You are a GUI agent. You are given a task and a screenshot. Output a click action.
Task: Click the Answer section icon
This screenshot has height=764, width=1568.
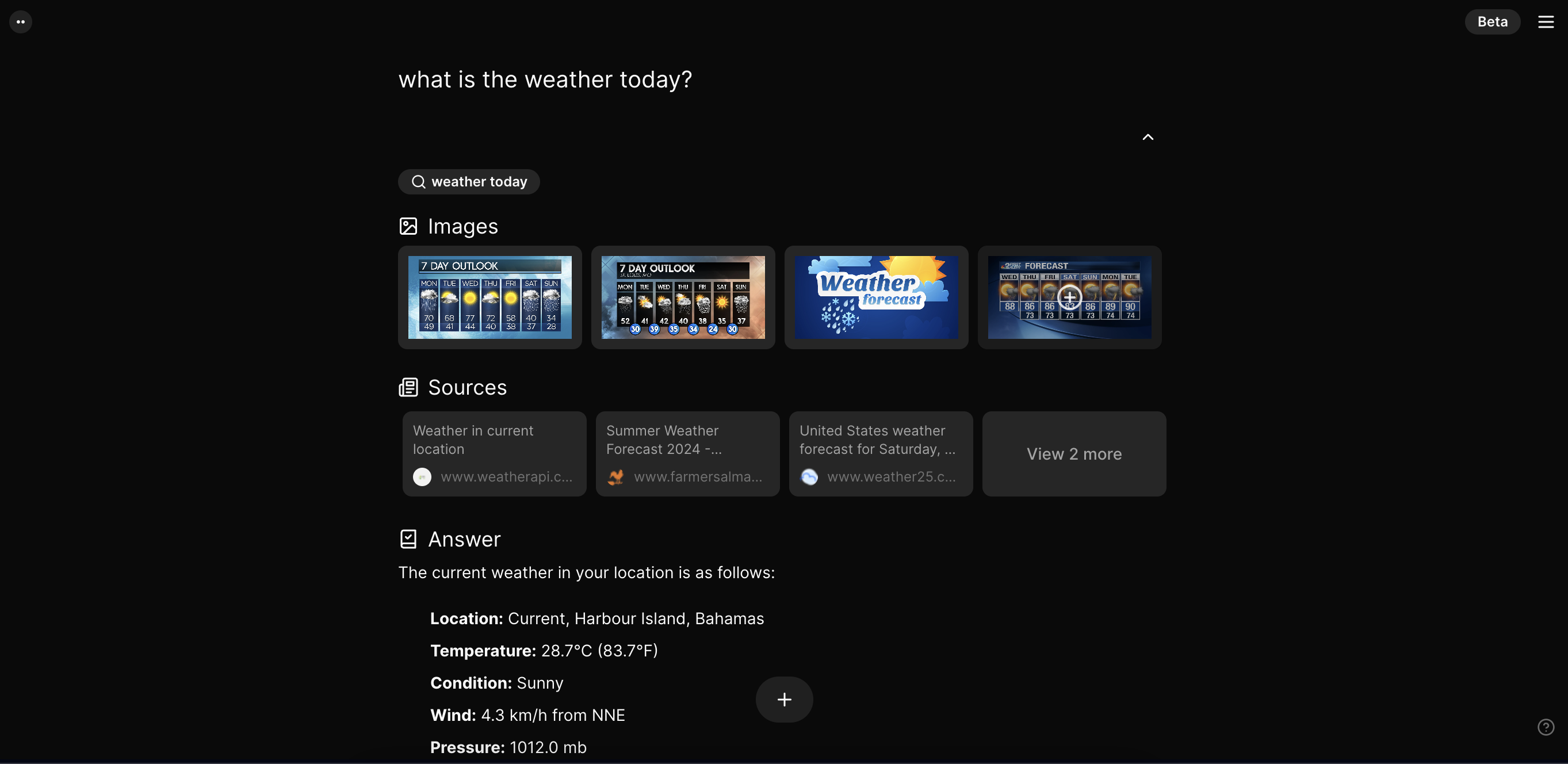[408, 538]
